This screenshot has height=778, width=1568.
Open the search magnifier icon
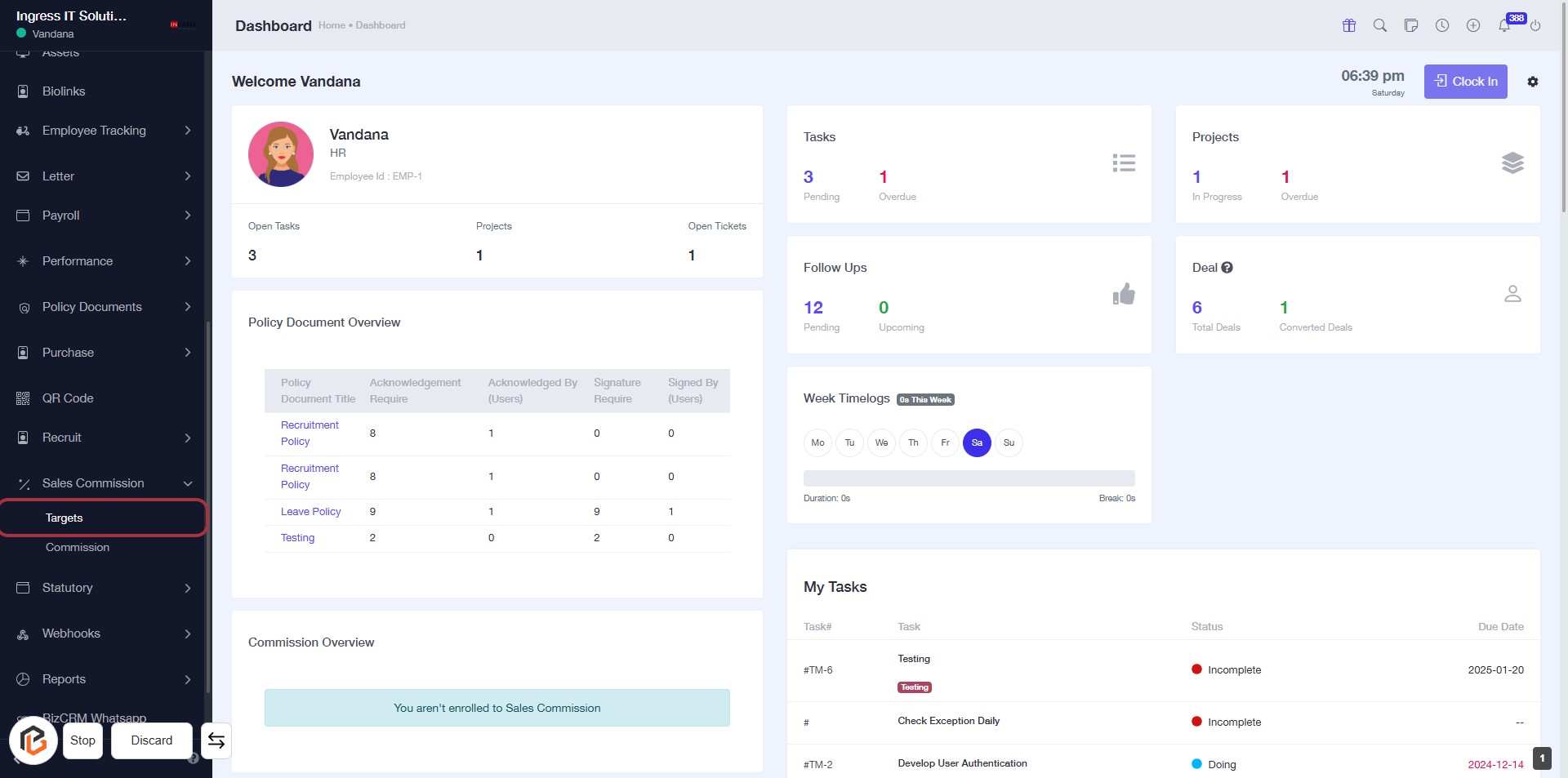[1380, 25]
